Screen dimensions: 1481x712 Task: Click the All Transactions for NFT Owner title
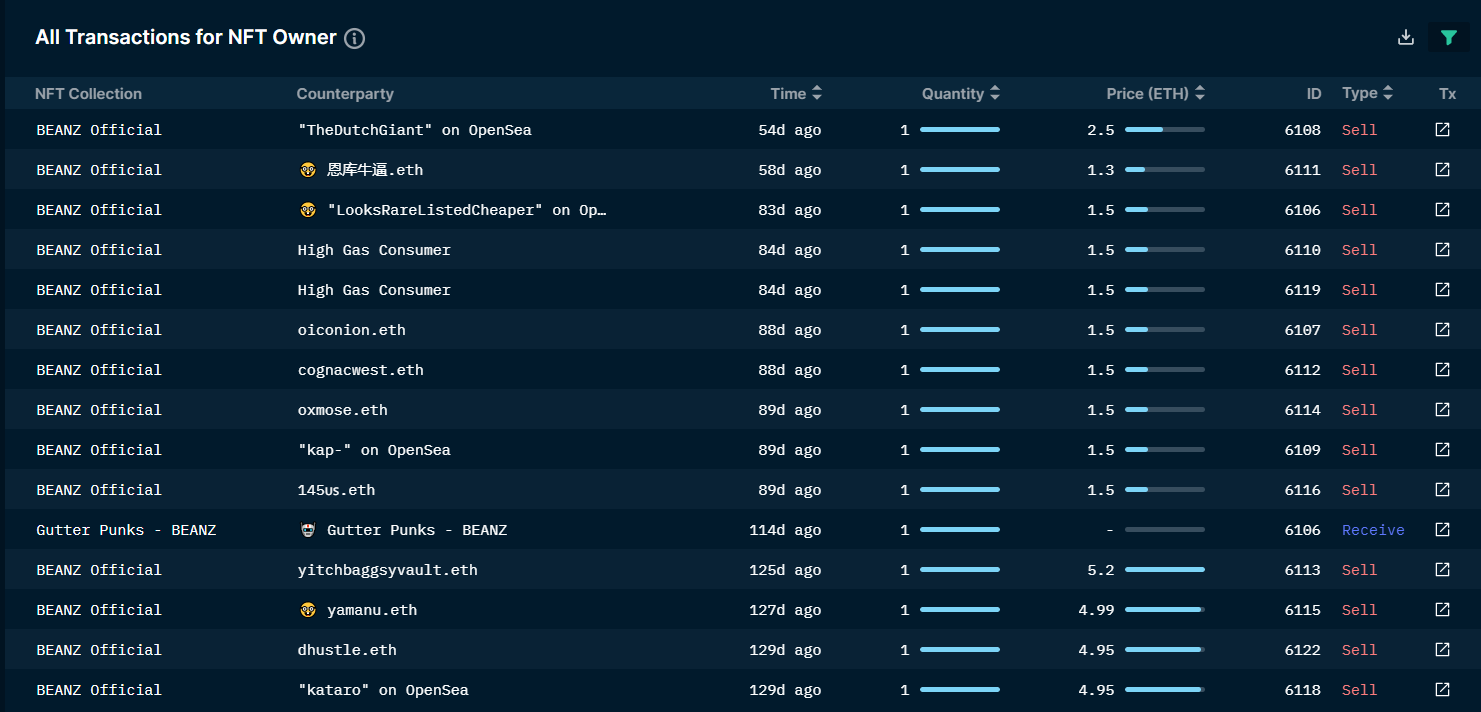click(186, 37)
